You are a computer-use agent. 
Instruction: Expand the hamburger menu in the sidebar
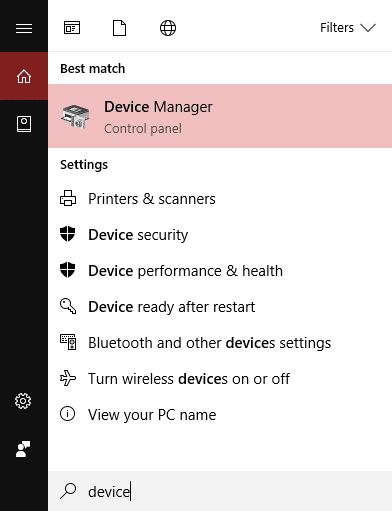tap(24, 28)
